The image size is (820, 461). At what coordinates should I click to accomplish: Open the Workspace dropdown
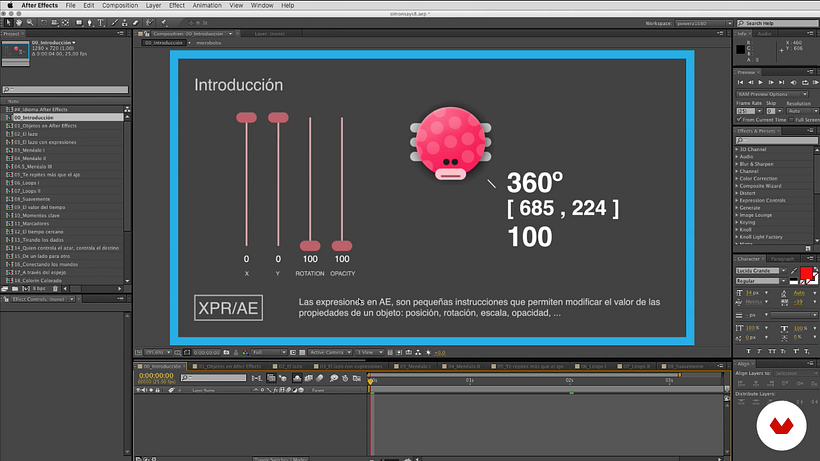coord(703,24)
